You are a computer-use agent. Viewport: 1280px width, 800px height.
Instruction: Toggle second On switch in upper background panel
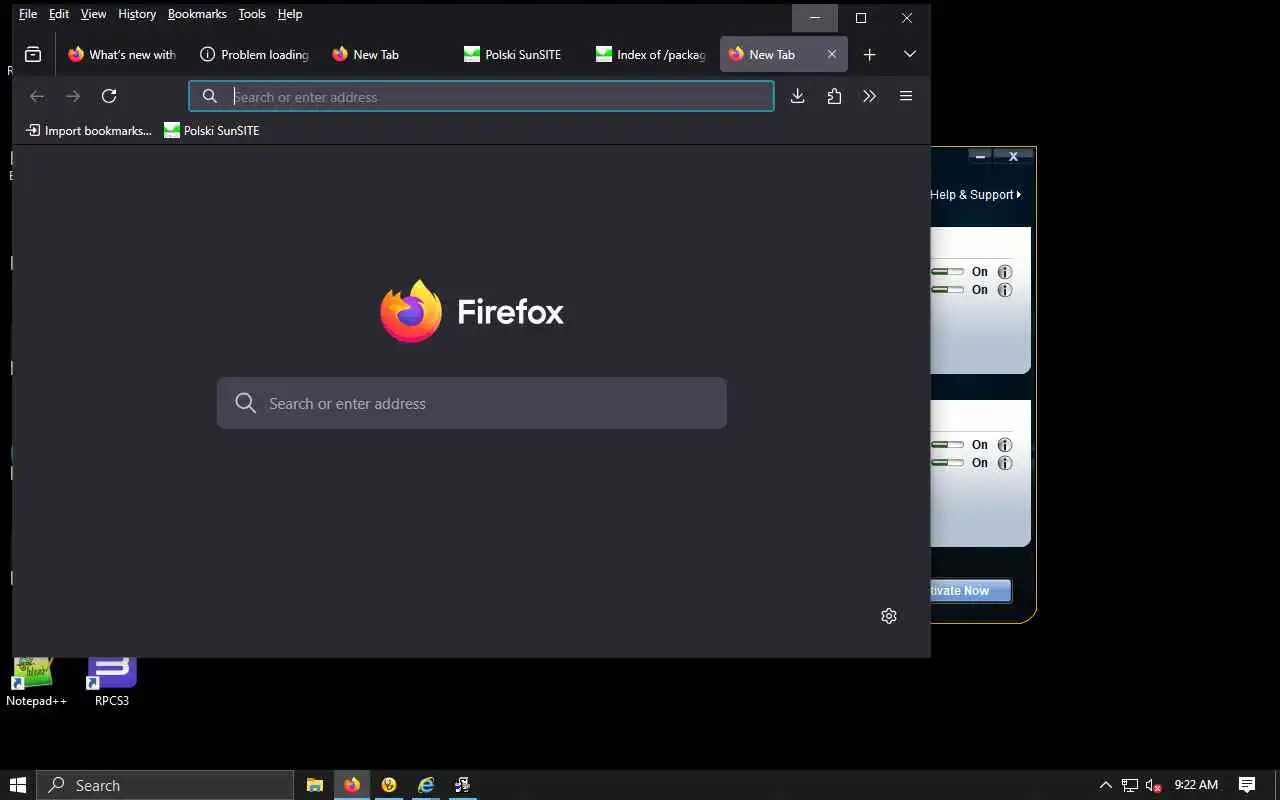point(947,290)
